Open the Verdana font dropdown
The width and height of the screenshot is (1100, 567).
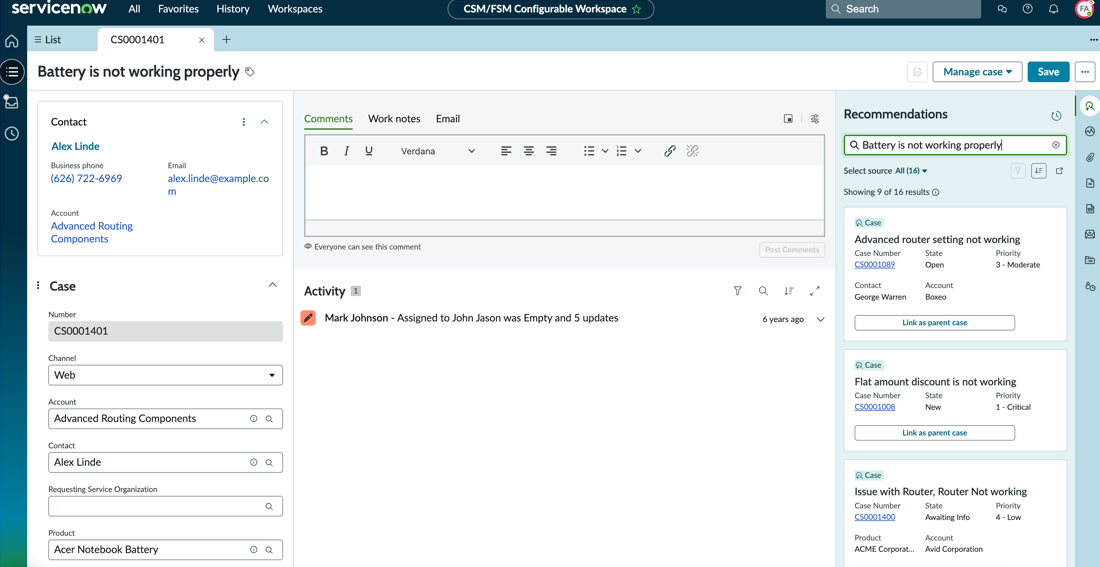(x=438, y=151)
